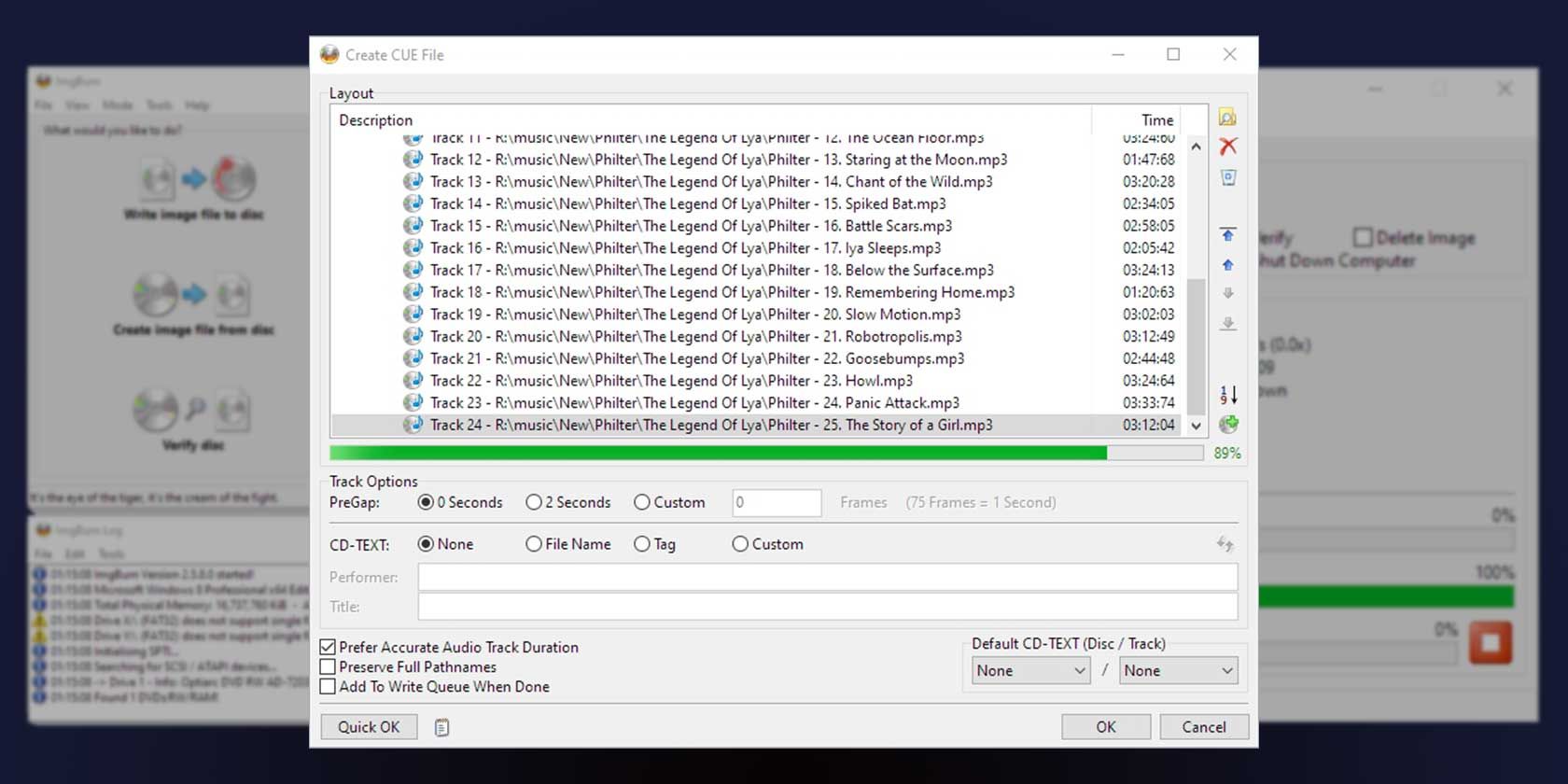Click the clipboard icon beside Quick OK
The image size is (1568, 784).
pos(441,727)
